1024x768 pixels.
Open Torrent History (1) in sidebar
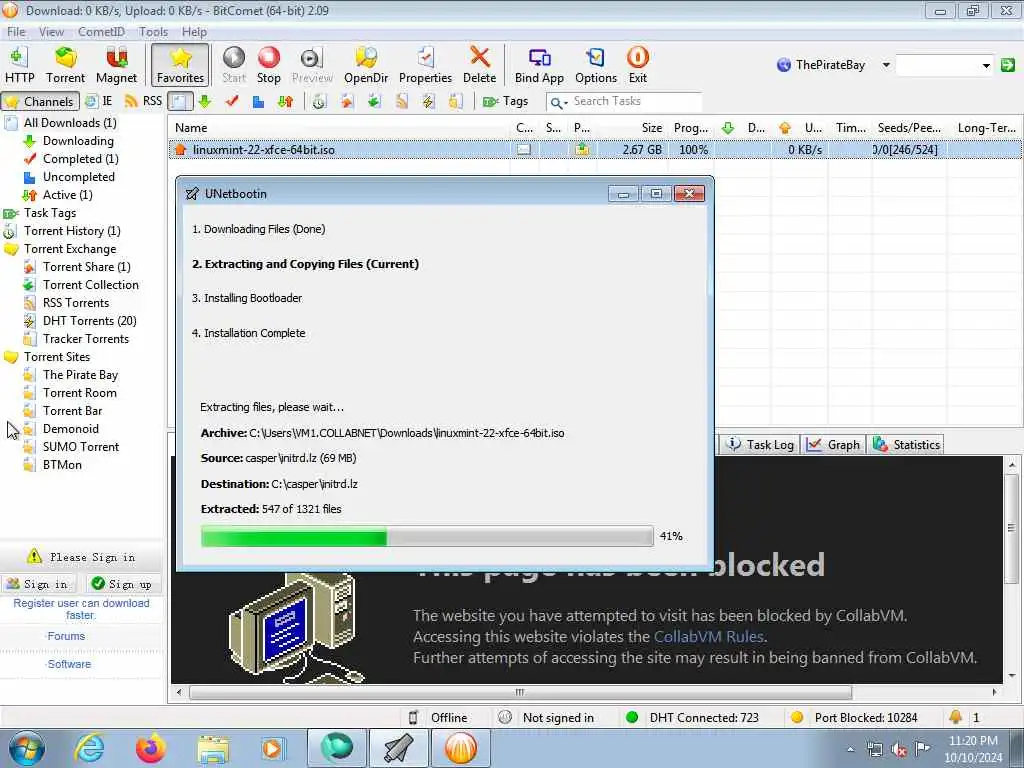[72, 231]
